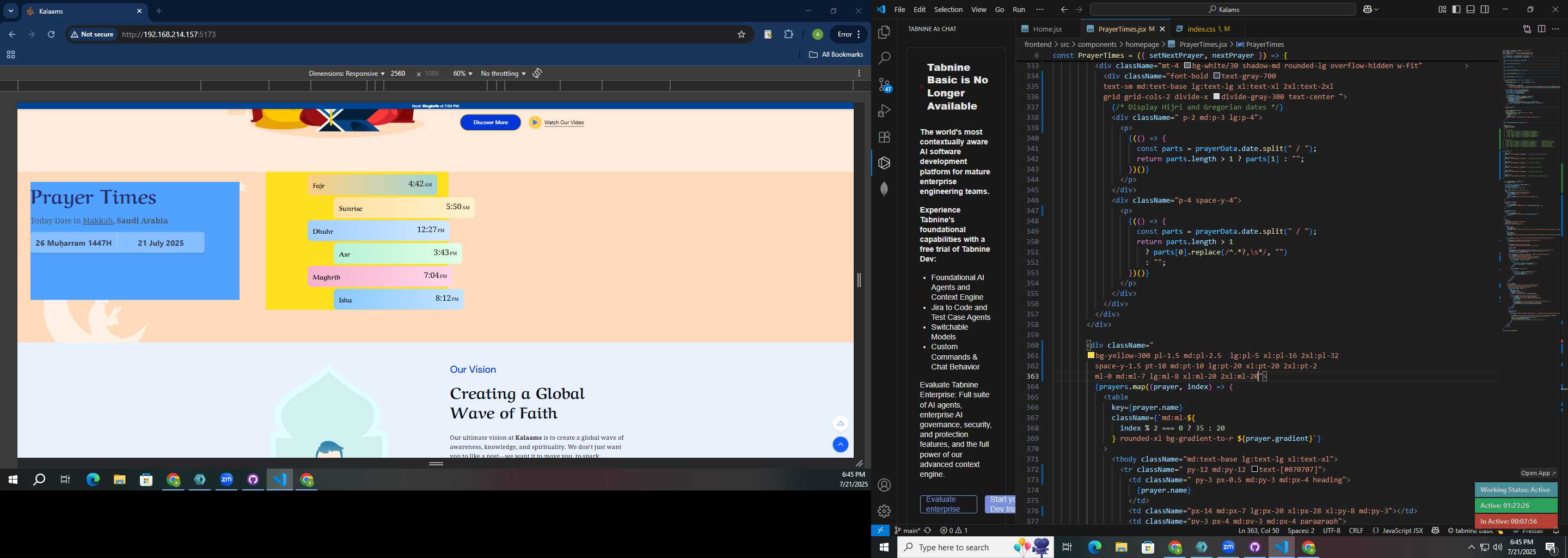Viewport: 1568px width, 558px height.
Task: Reload the Kalaams page in Chrome
Action: point(52,35)
